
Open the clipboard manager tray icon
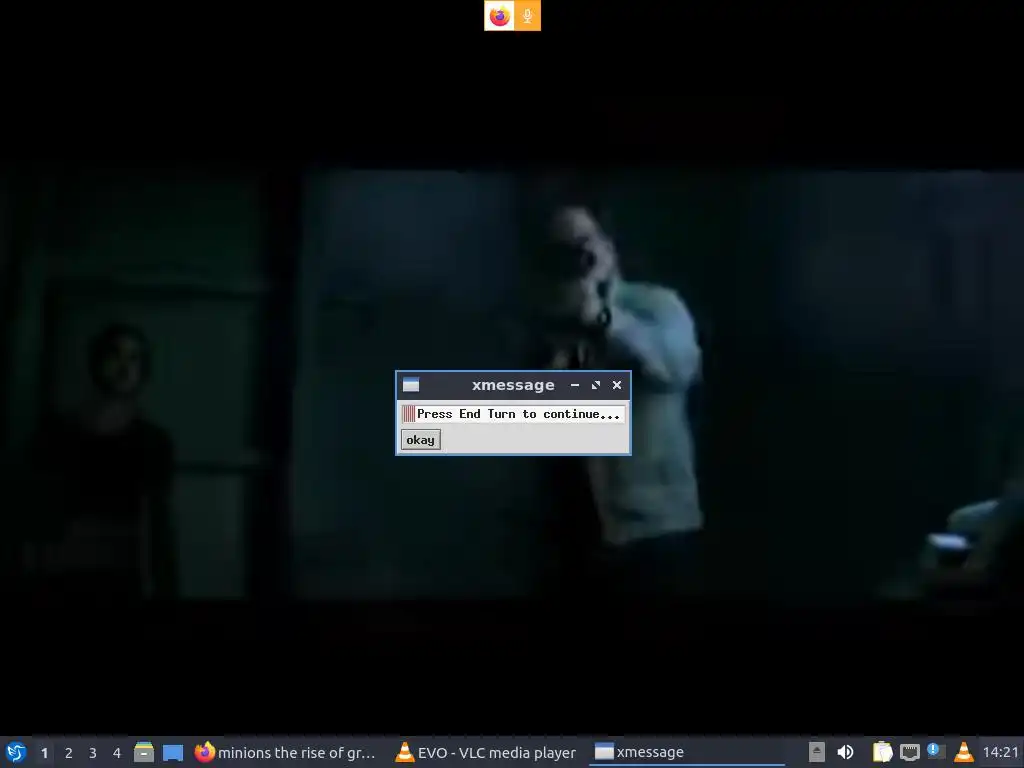(x=882, y=752)
